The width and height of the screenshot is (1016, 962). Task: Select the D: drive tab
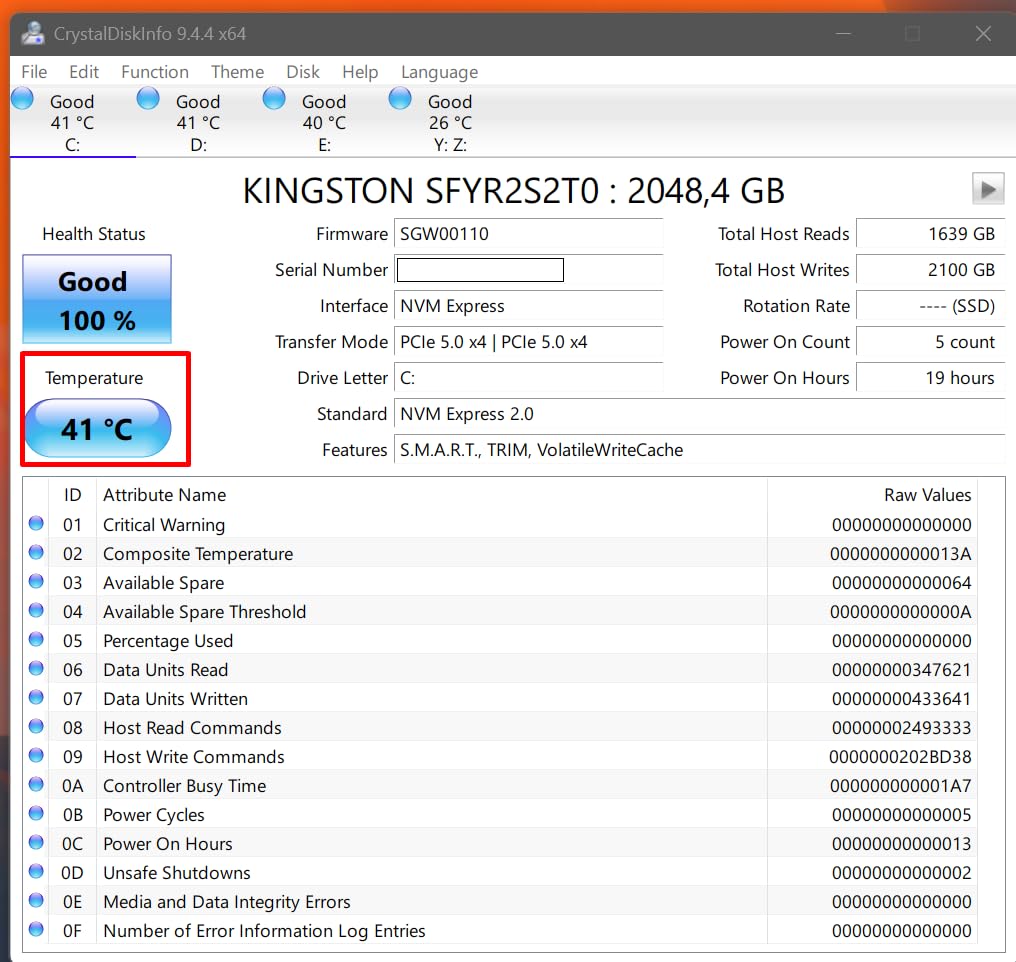point(198,122)
